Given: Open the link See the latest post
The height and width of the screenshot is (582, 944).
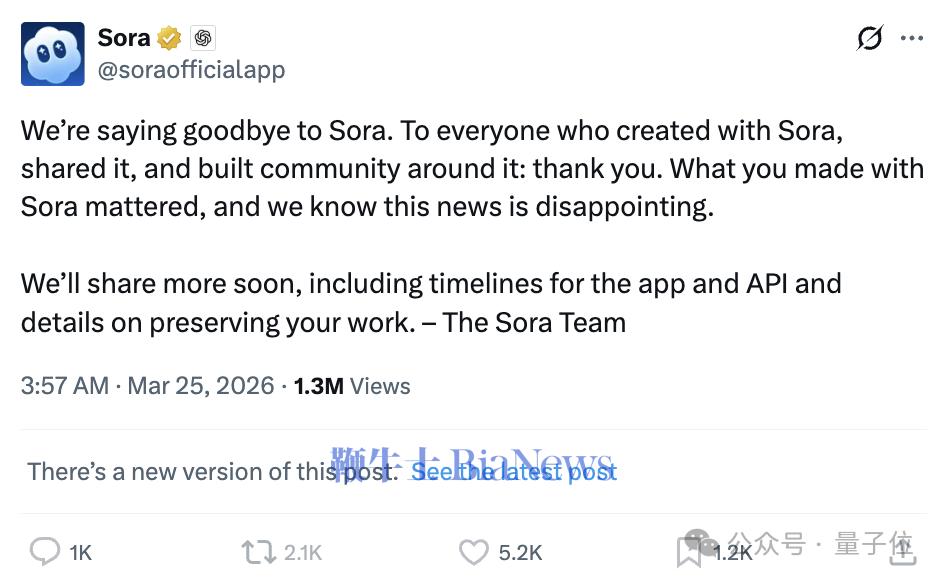Looking at the screenshot, I should (x=513, y=471).
